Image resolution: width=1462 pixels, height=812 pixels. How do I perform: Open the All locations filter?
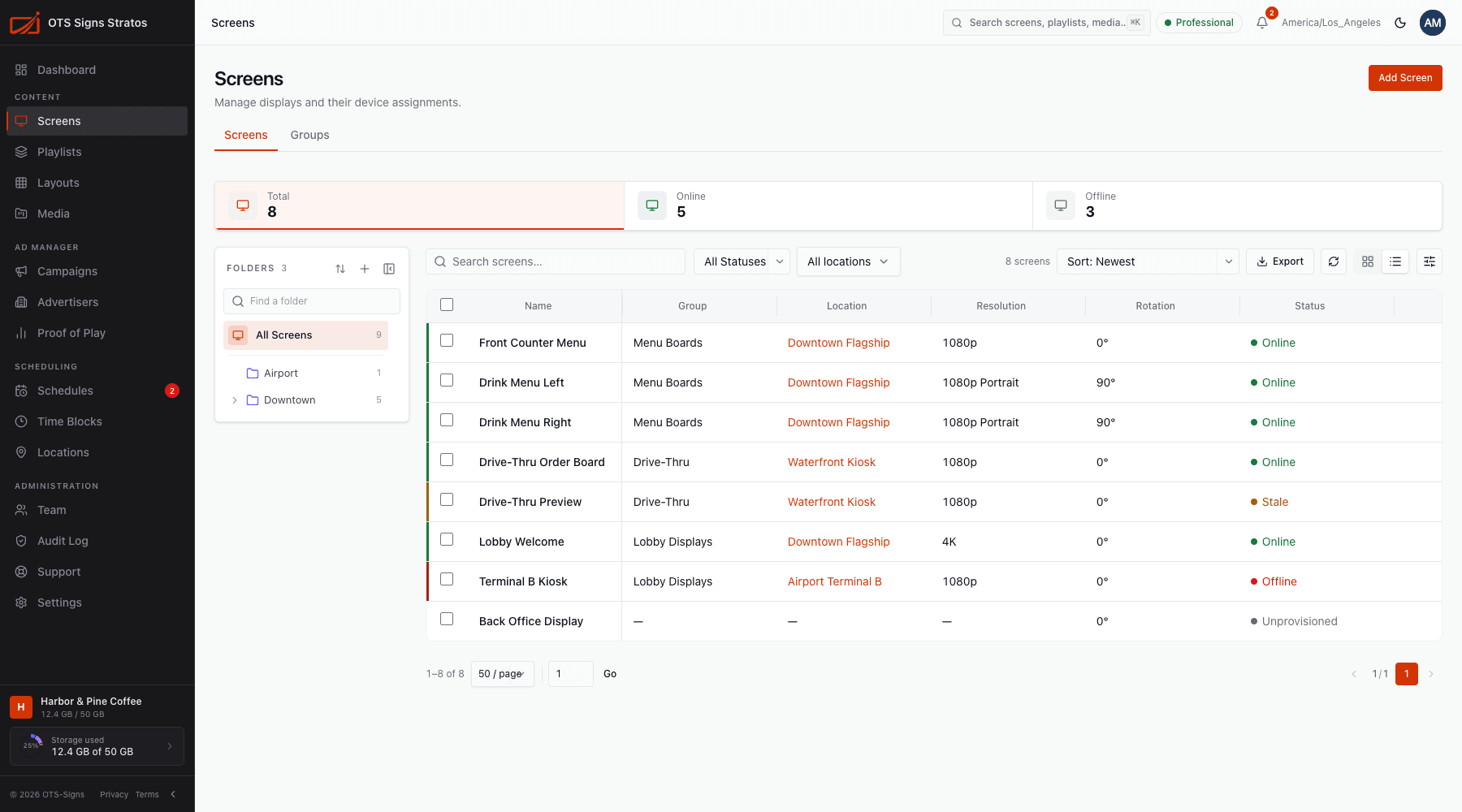click(x=849, y=261)
